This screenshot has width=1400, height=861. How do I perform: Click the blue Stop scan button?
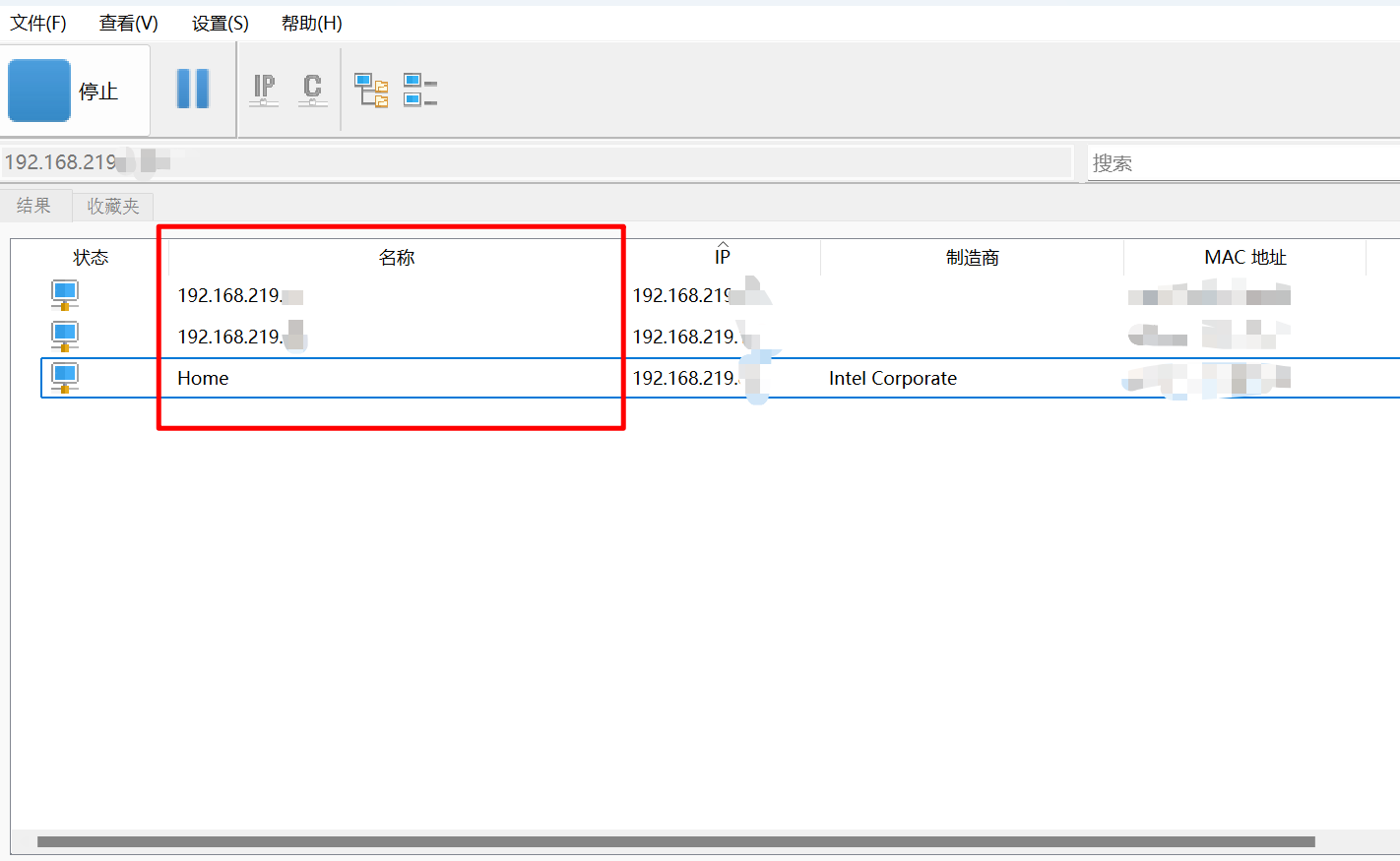pyautogui.click(x=40, y=91)
